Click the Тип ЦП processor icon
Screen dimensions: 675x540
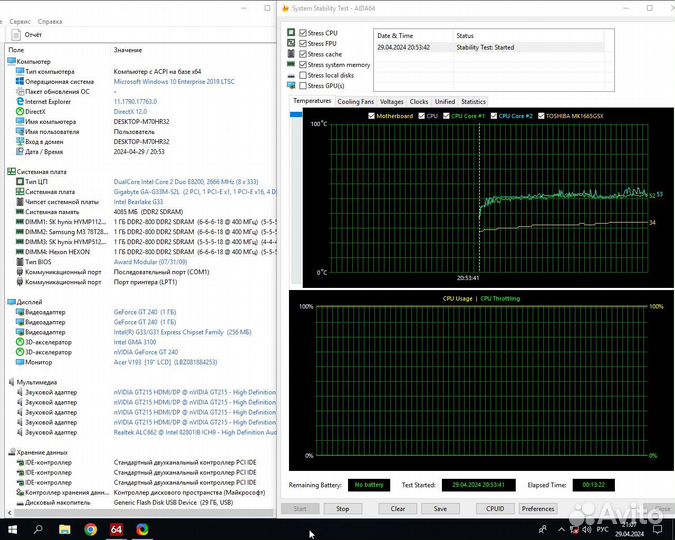pyautogui.click(x=20, y=182)
